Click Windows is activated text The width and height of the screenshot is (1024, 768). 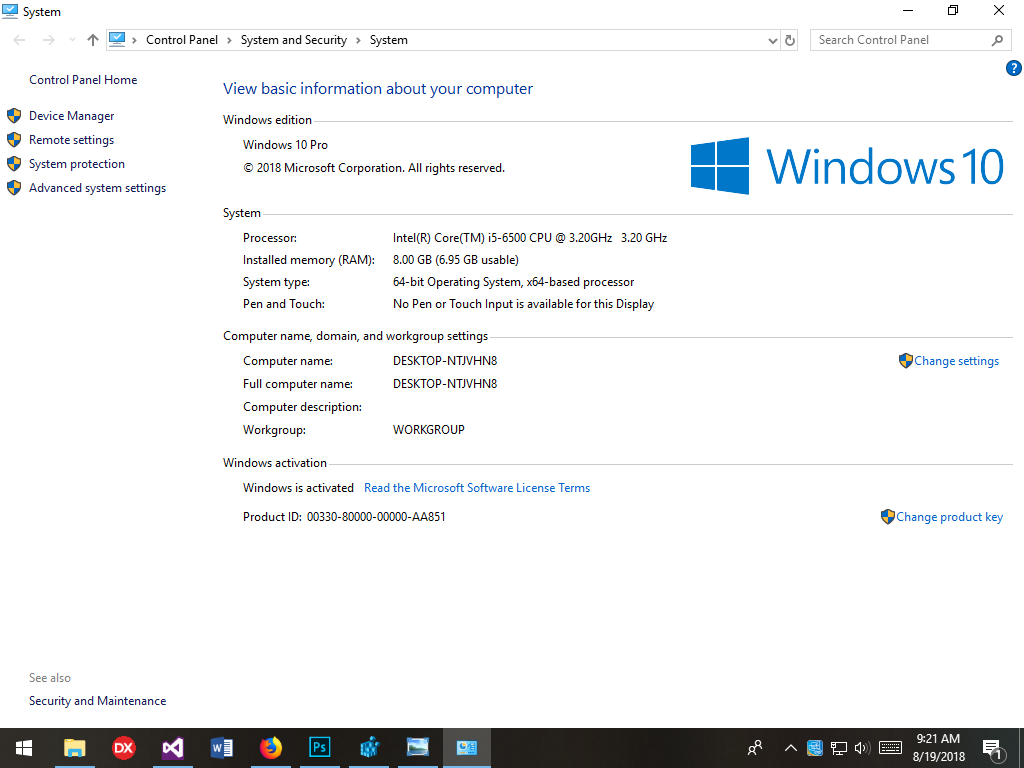298,488
